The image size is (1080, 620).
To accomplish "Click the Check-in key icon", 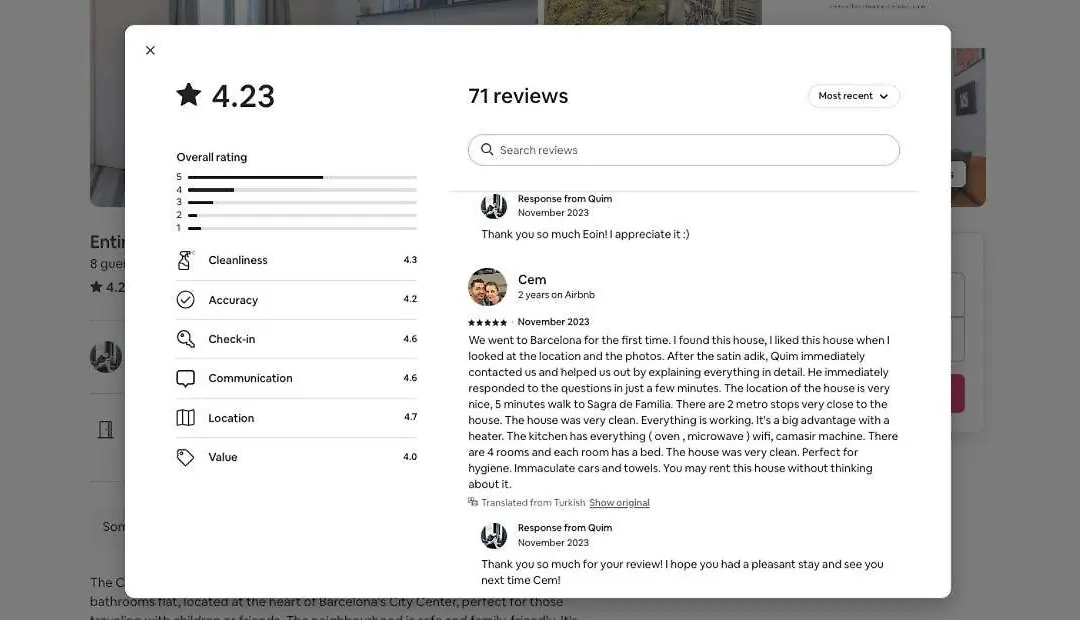I will pos(185,339).
